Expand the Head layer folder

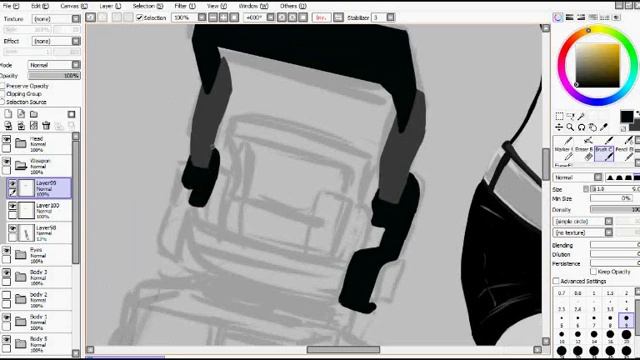(20, 143)
